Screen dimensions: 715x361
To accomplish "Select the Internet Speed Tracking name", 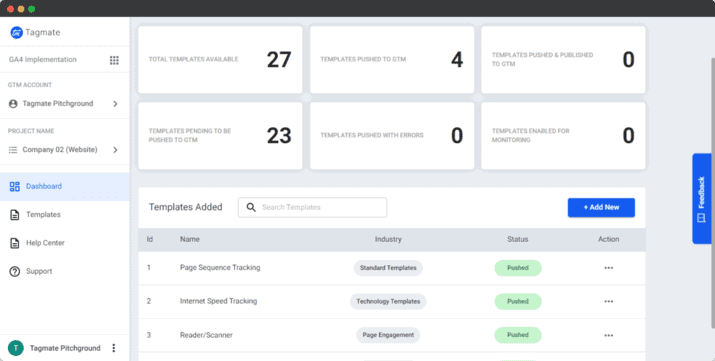I will (x=218, y=301).
